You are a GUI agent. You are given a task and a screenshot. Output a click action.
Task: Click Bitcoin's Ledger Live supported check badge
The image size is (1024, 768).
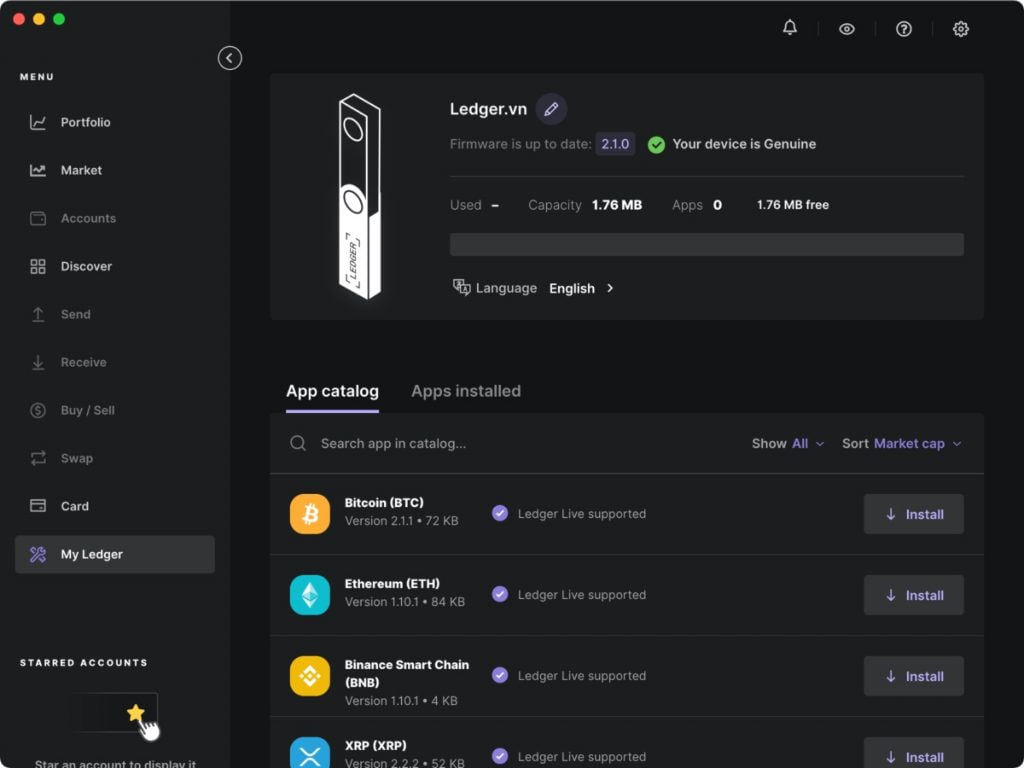tap(500, 513)
